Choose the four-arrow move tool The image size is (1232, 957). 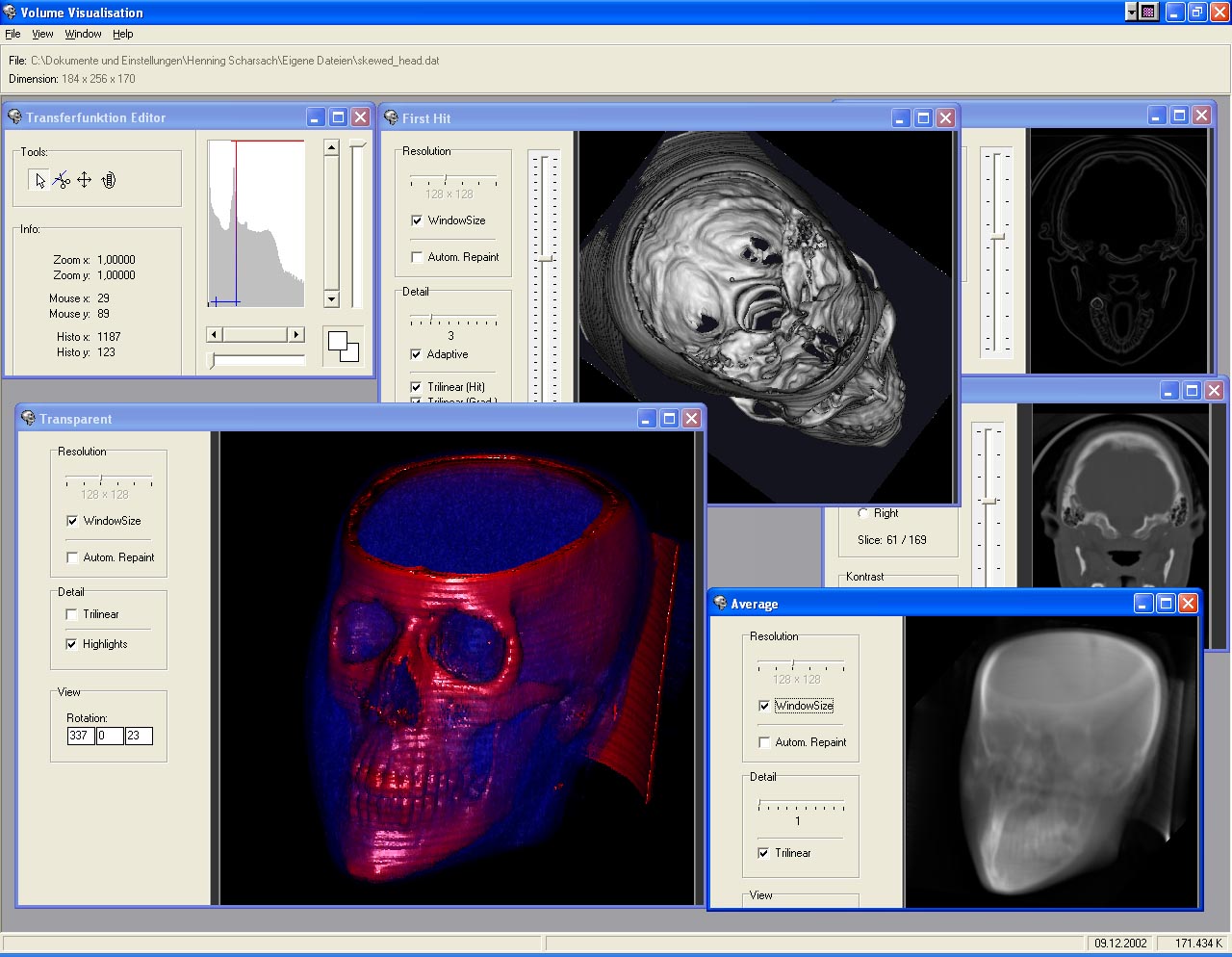85,180
